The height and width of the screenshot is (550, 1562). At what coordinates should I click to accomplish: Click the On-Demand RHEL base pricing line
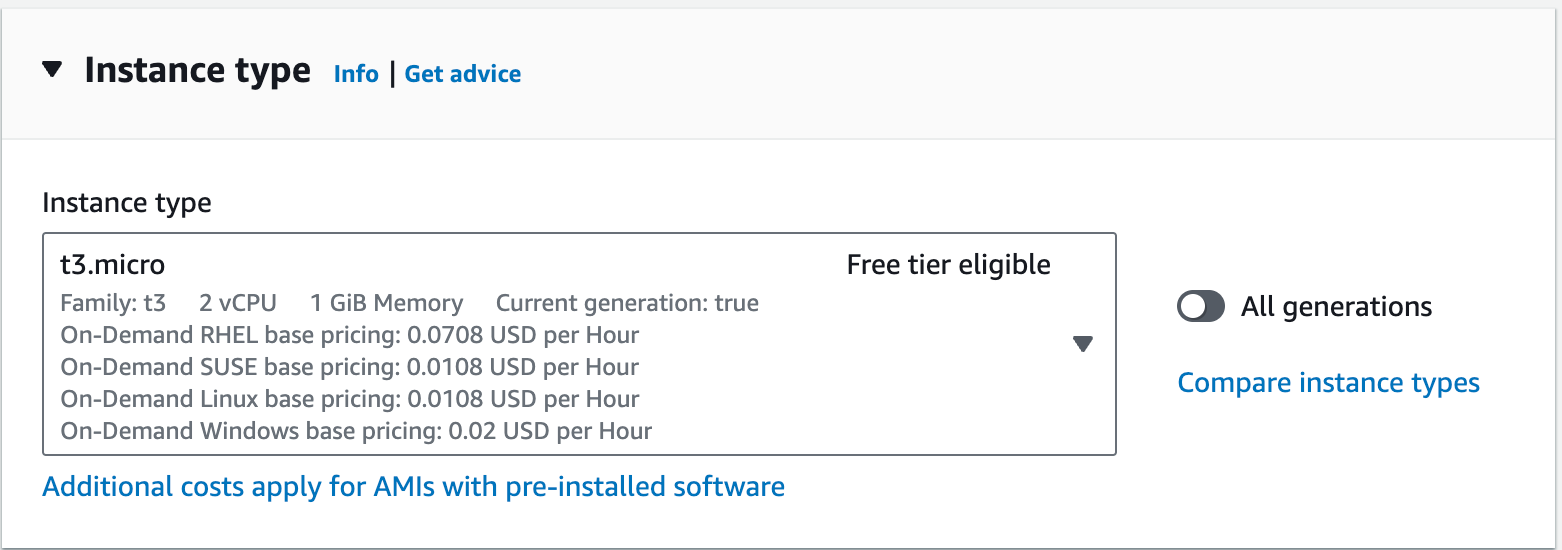[349, 335]
